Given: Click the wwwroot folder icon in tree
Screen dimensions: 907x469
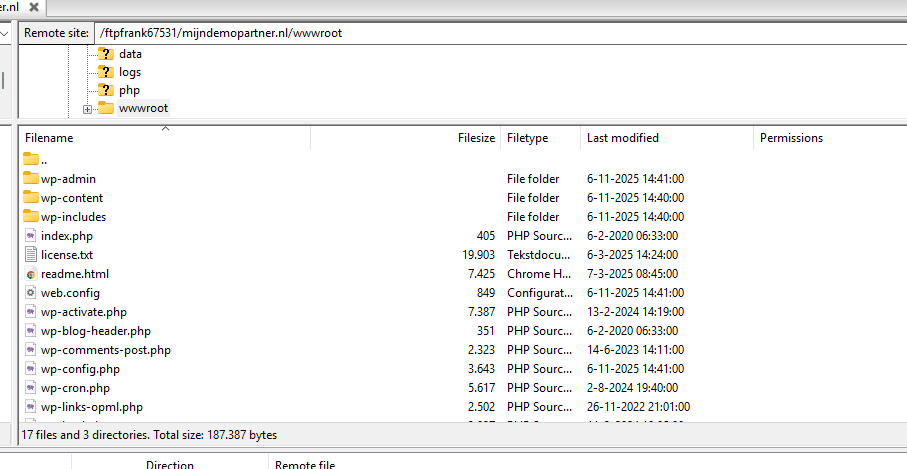Looking at the screenshot, I should click(x=105, y=108).
